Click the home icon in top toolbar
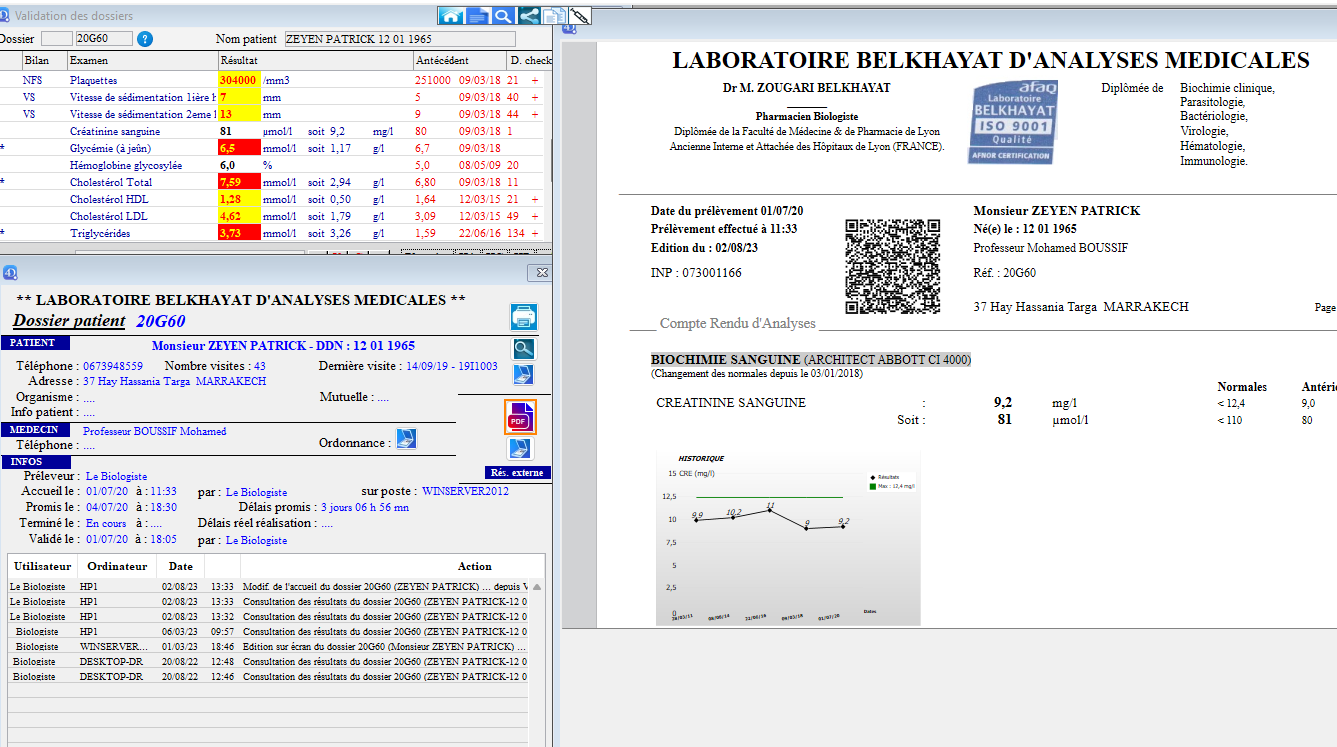The image size is (1337, 747). tap(451, 15)
